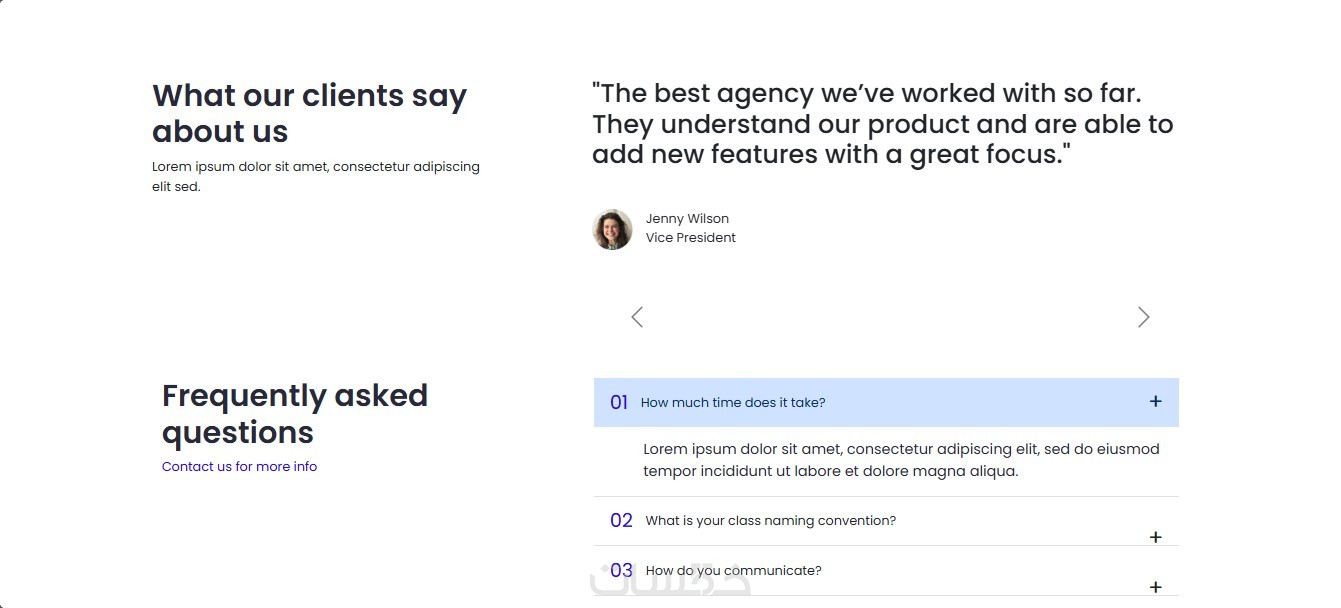The image size is (1341, 608).
Task: Click the next testimonial right arrow
Action: click(1143, 317)
